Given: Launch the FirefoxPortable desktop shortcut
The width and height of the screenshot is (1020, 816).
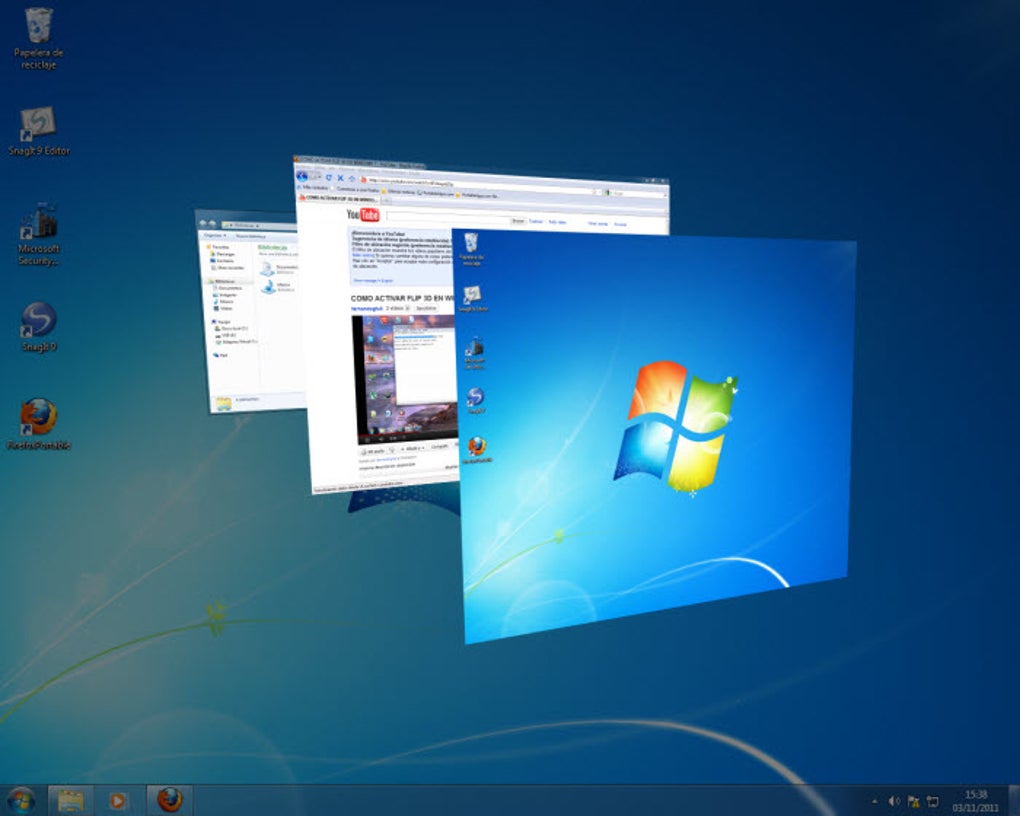Looking at the screenshot, I should (x=38, y=425).
